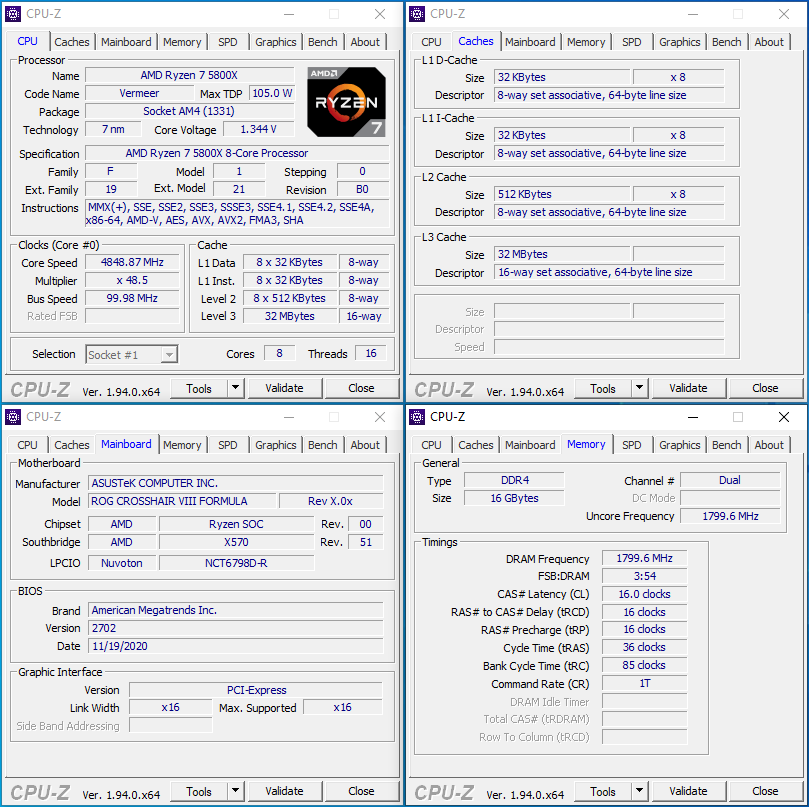Viewport: 809px width, 807px height.
Task: Switch to SPD tab in Memory window
Action: pyautogui.click(x=632, y=445)
